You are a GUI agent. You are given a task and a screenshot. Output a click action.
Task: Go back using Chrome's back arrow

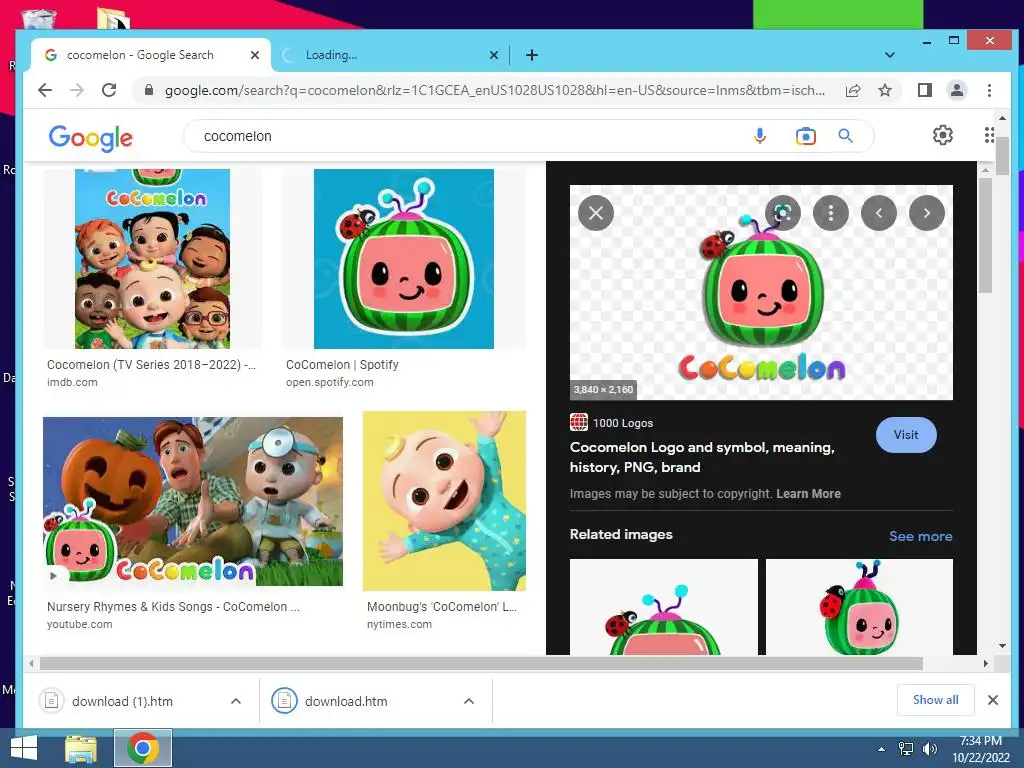(44, 90)
